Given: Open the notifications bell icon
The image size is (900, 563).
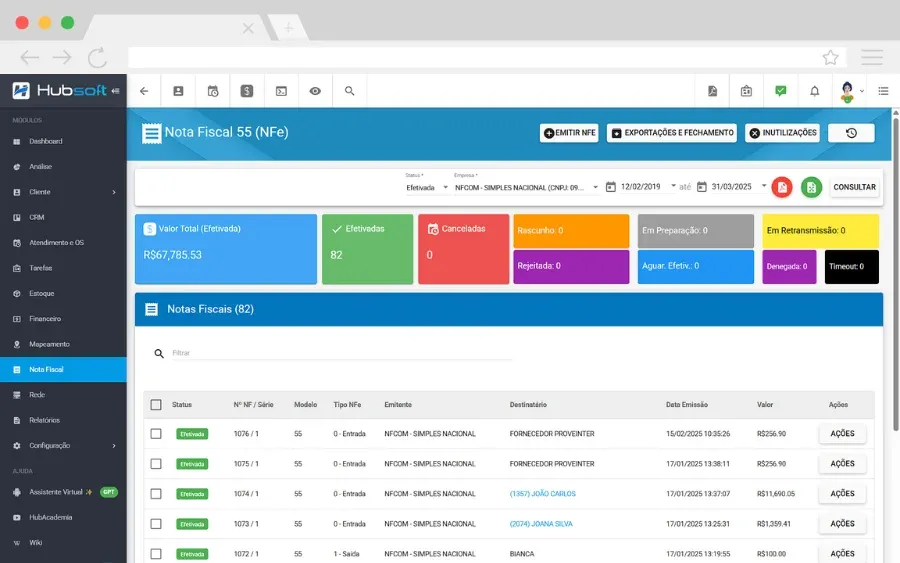Looking at the screenshot, I should [x=814, y=91].
